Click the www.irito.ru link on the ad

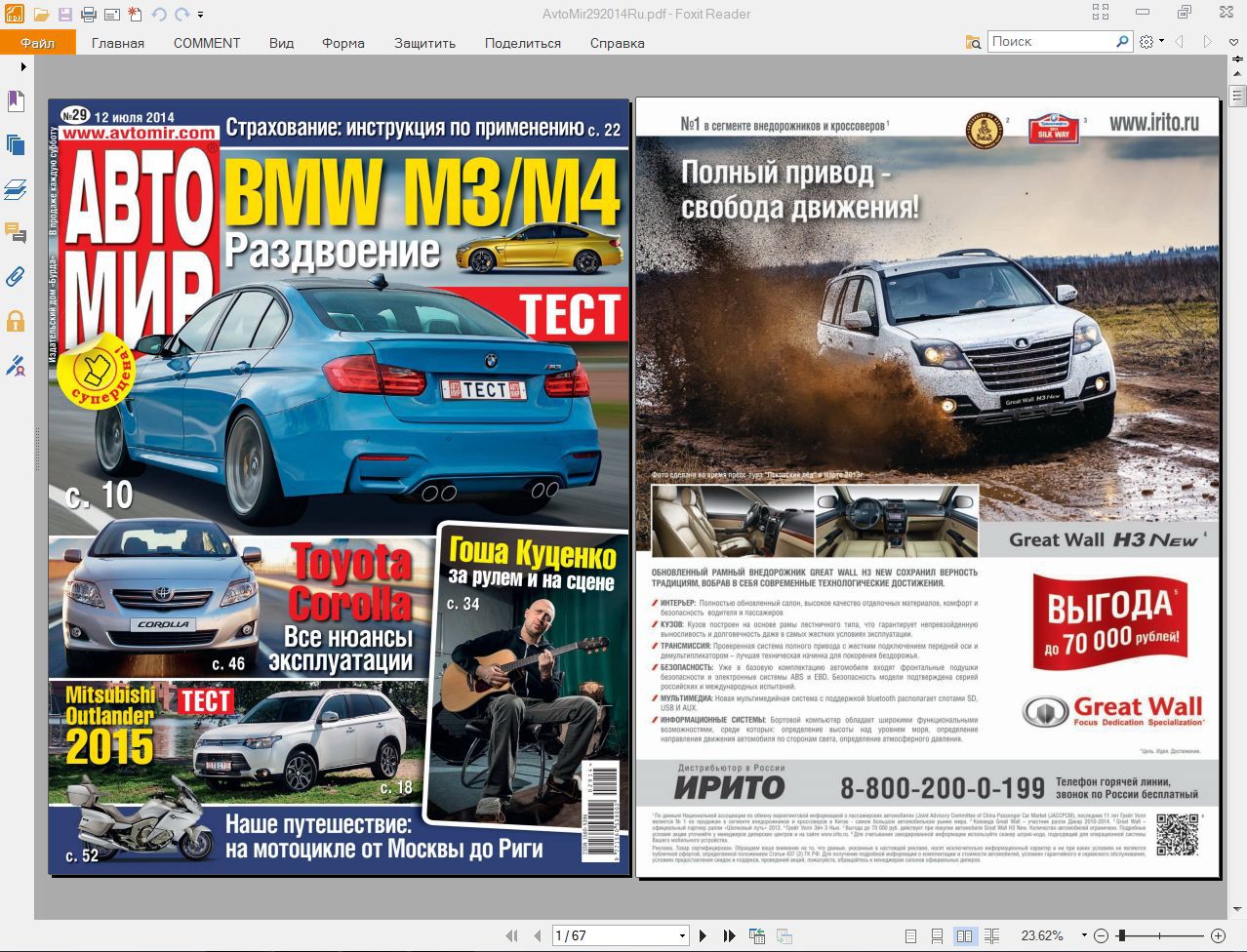1153,123
